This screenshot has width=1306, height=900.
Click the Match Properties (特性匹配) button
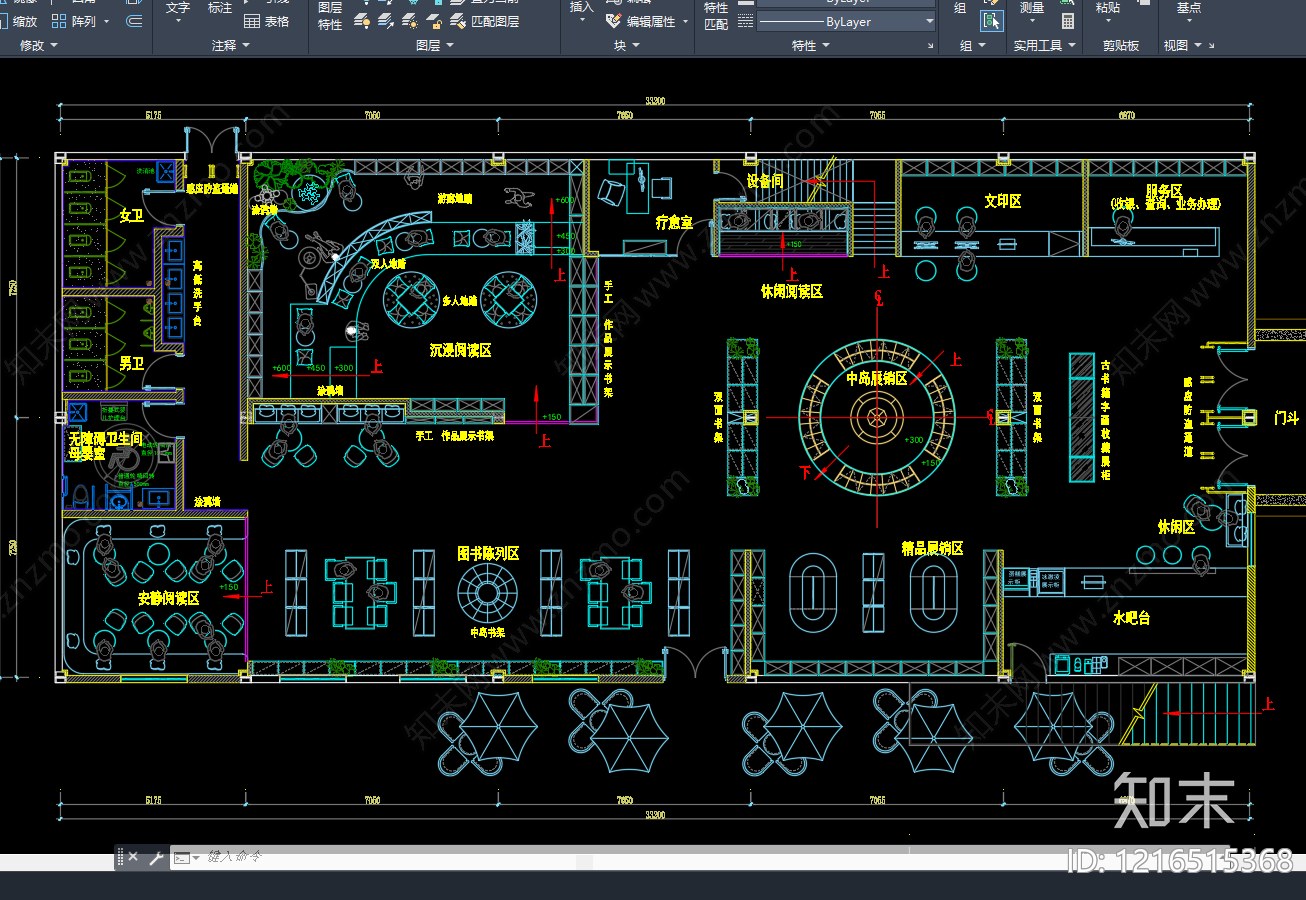pos(716,16)
